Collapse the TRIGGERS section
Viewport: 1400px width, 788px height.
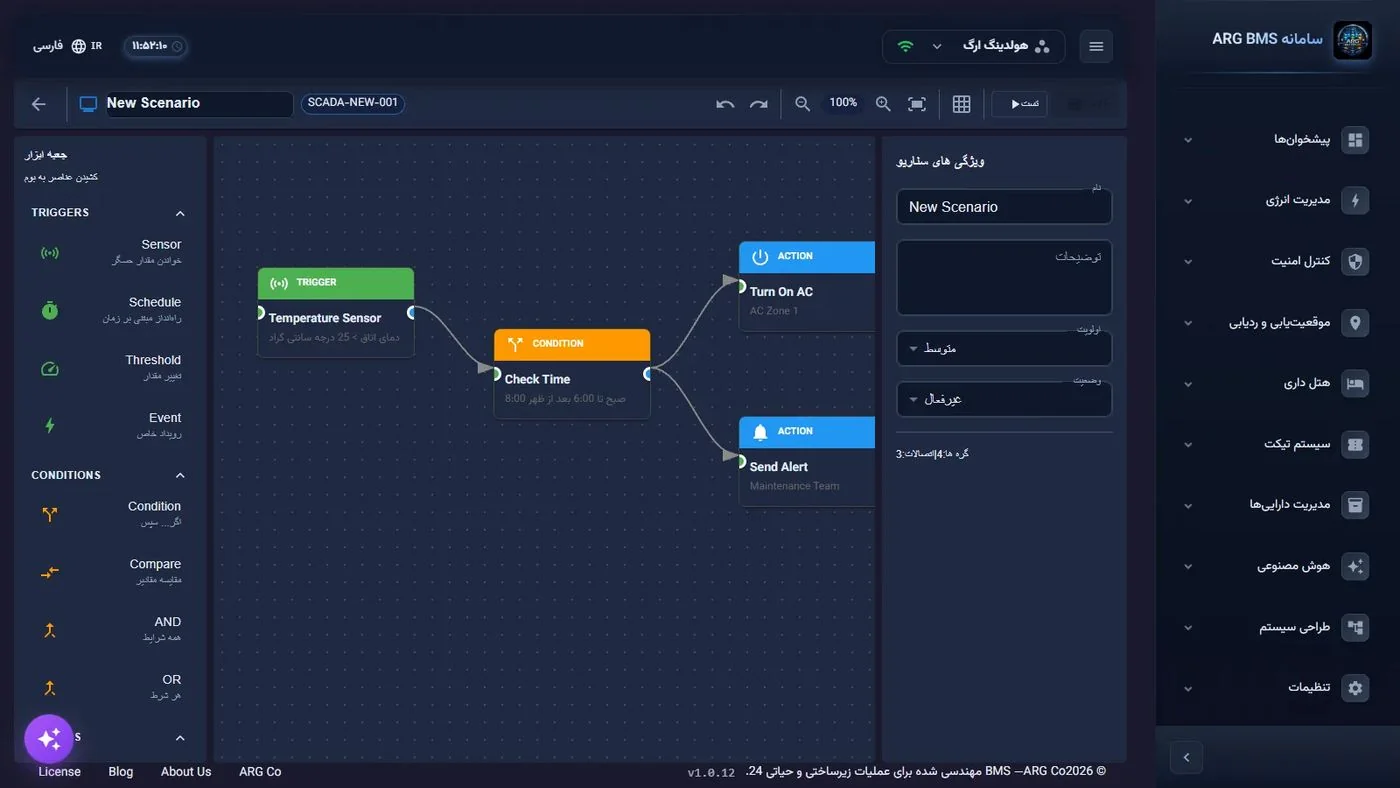[180, 213]
